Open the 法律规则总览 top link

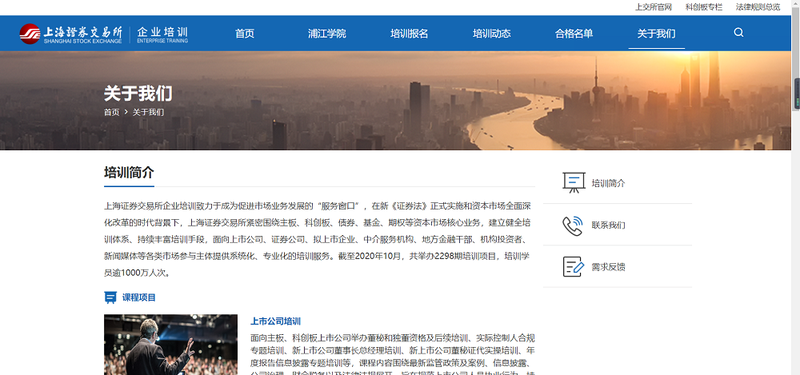coord(758,7)
